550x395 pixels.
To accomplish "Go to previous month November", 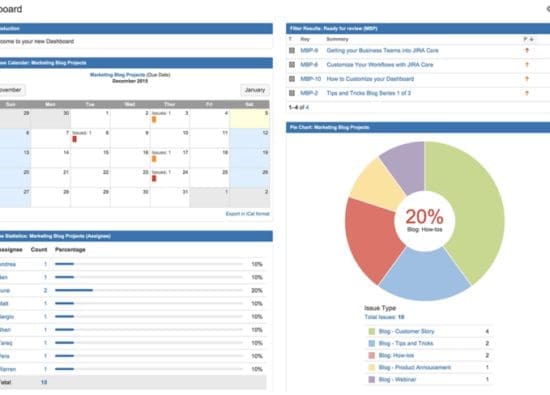I will pyautogui.click(x=12, y=90).
